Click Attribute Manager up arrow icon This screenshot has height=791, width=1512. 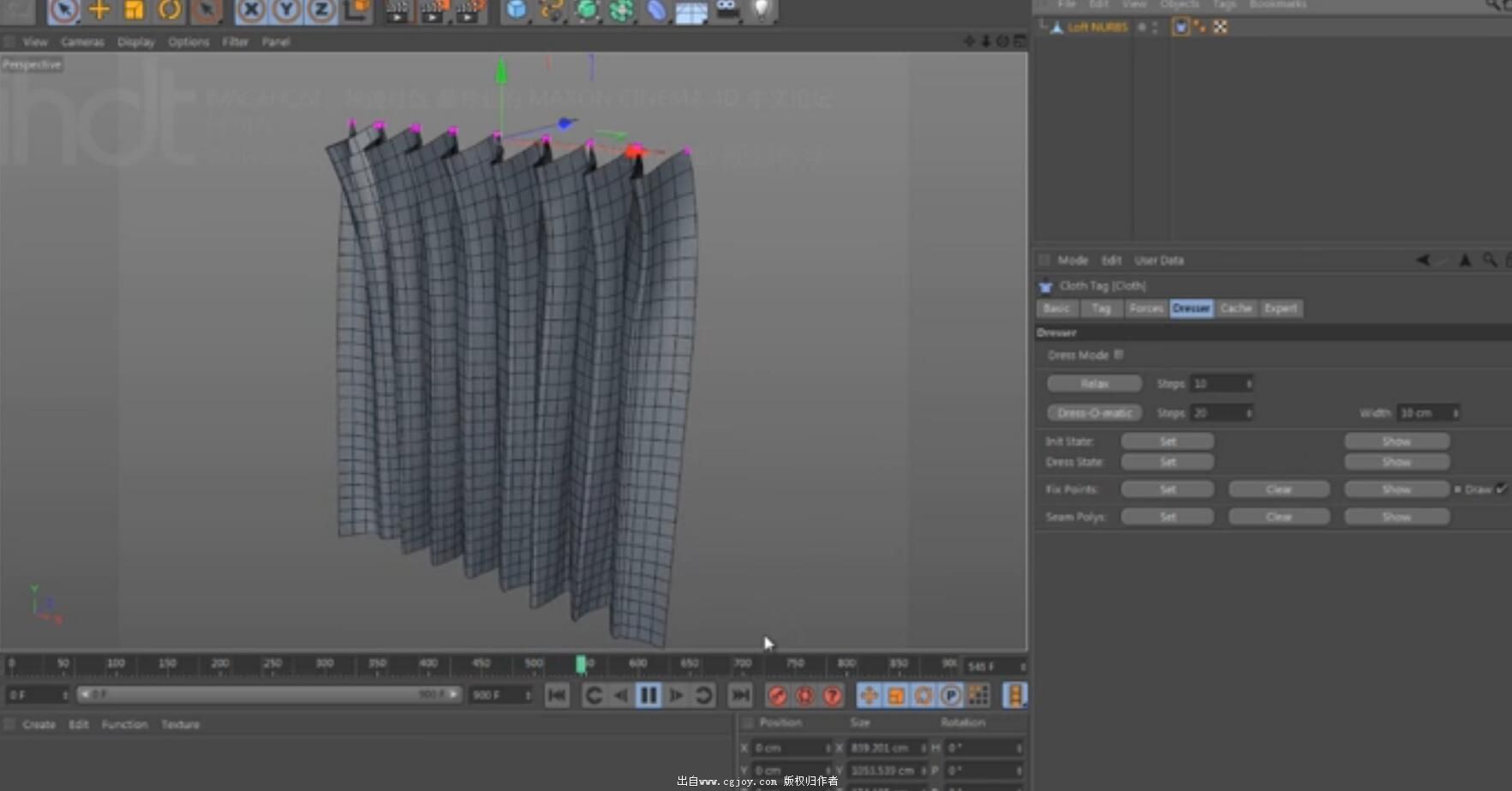(1466, 260)
